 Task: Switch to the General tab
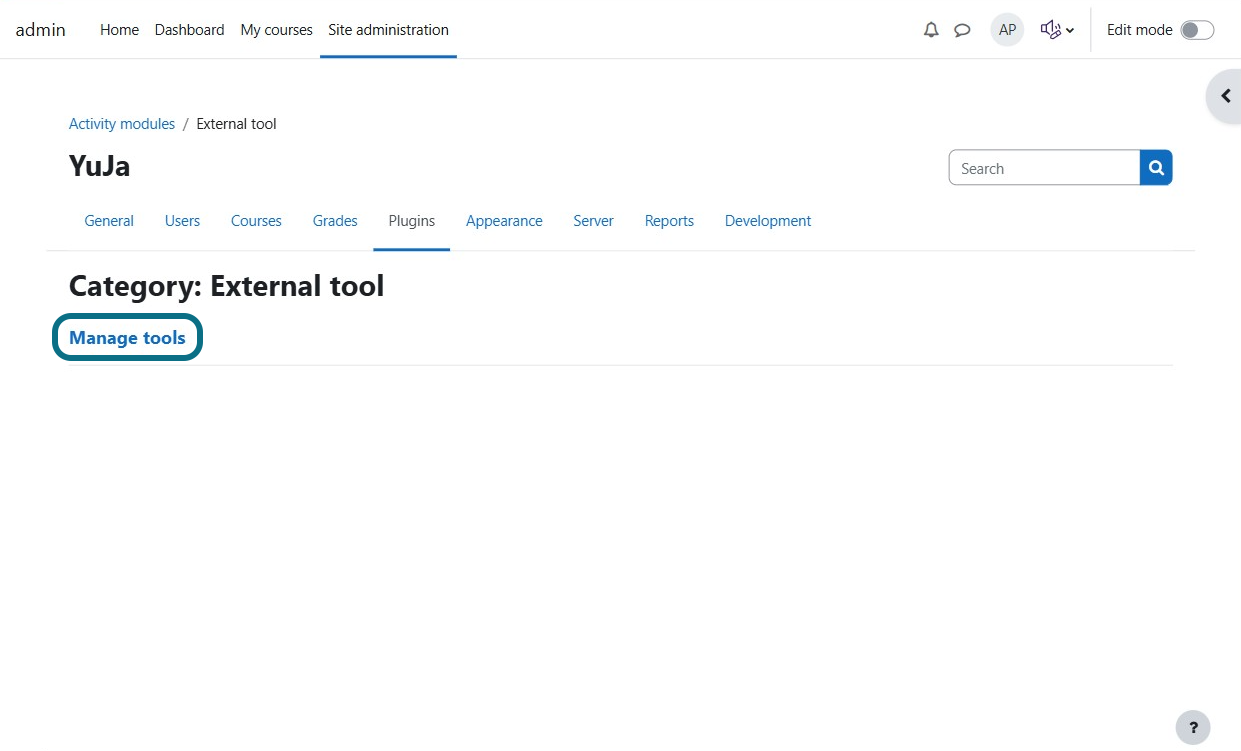point(109,221)
